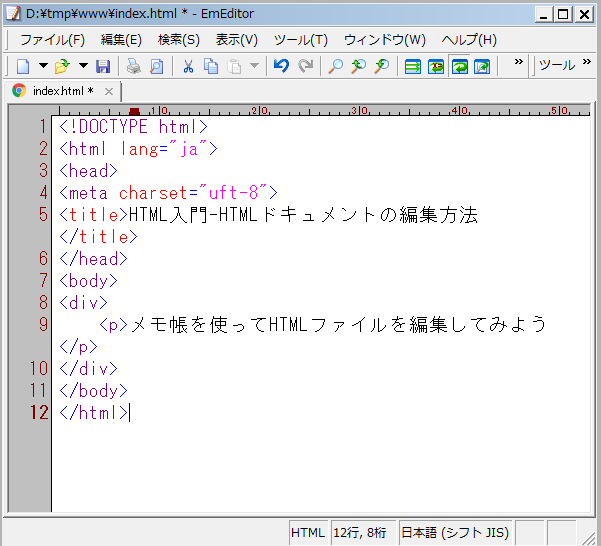Minimize the EmEditor window
The width and height of the screenshot is (601, 546).
(544, 15)
